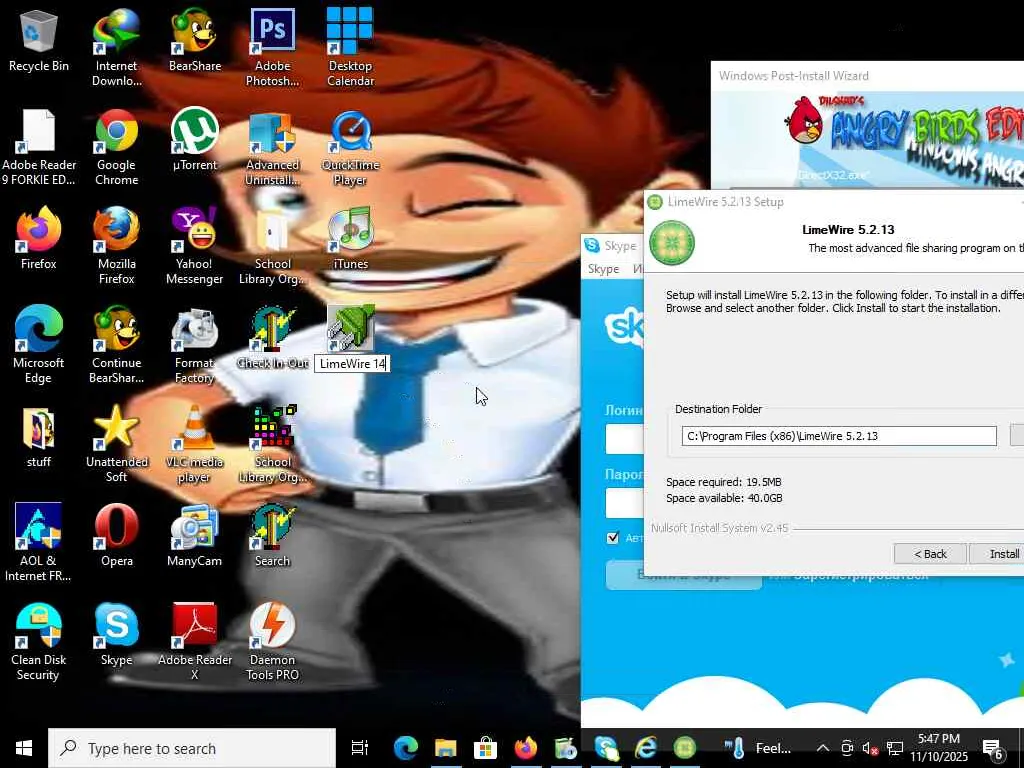Select Microsoft Edge desktop icon

coord(39,345)
